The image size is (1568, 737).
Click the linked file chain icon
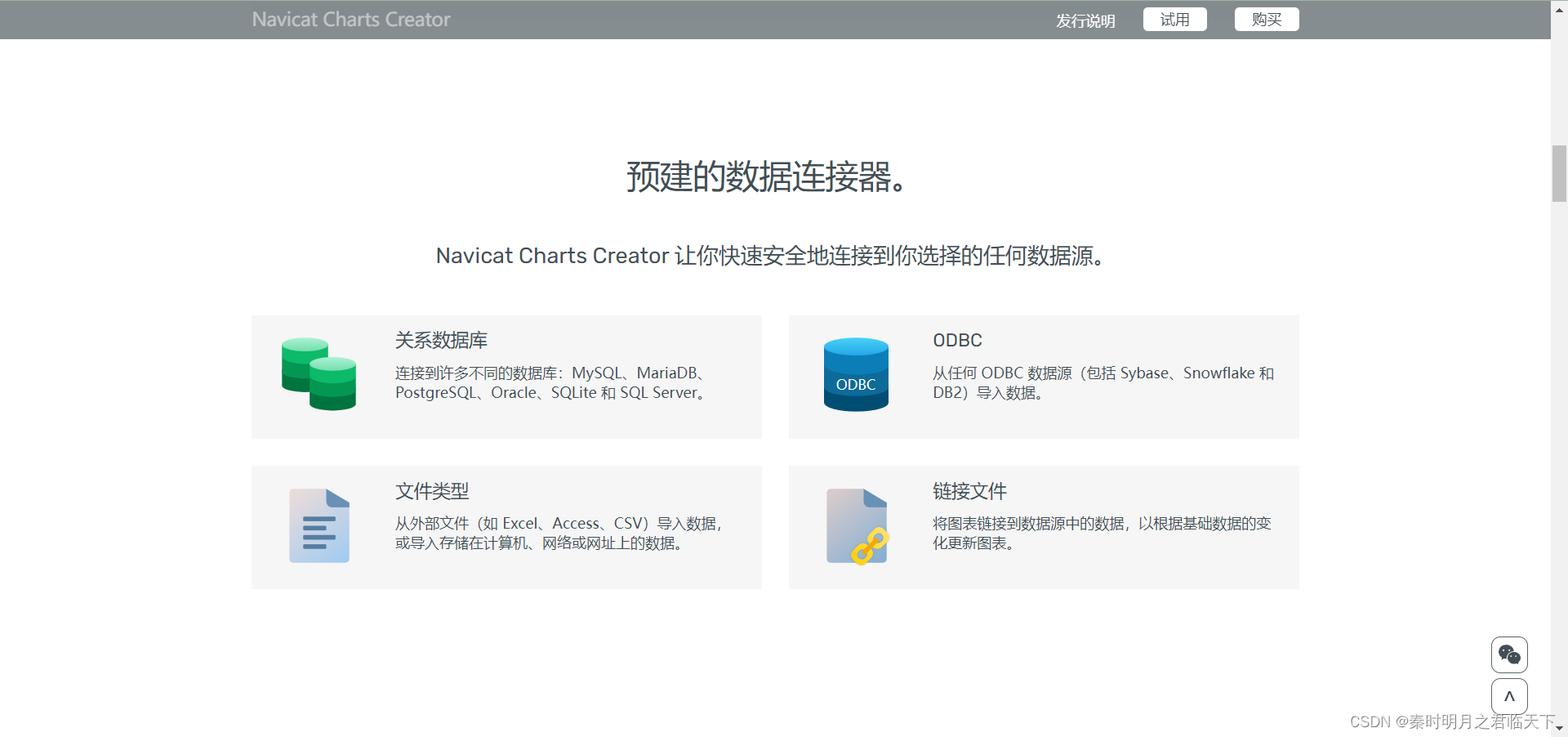(857, 527)
